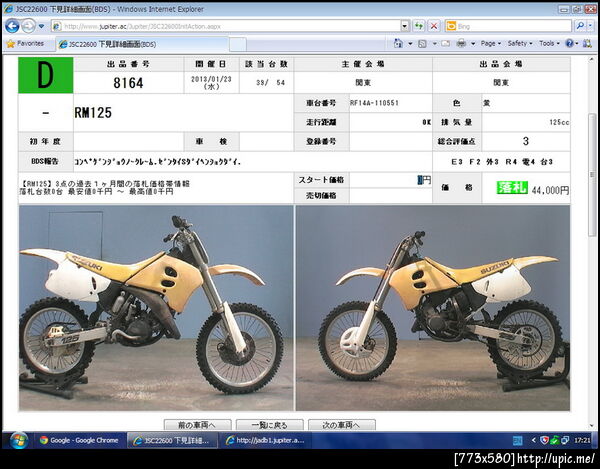Click the 125cc displacement value
This screenshot has height=469, width=600.
point(559,122)
